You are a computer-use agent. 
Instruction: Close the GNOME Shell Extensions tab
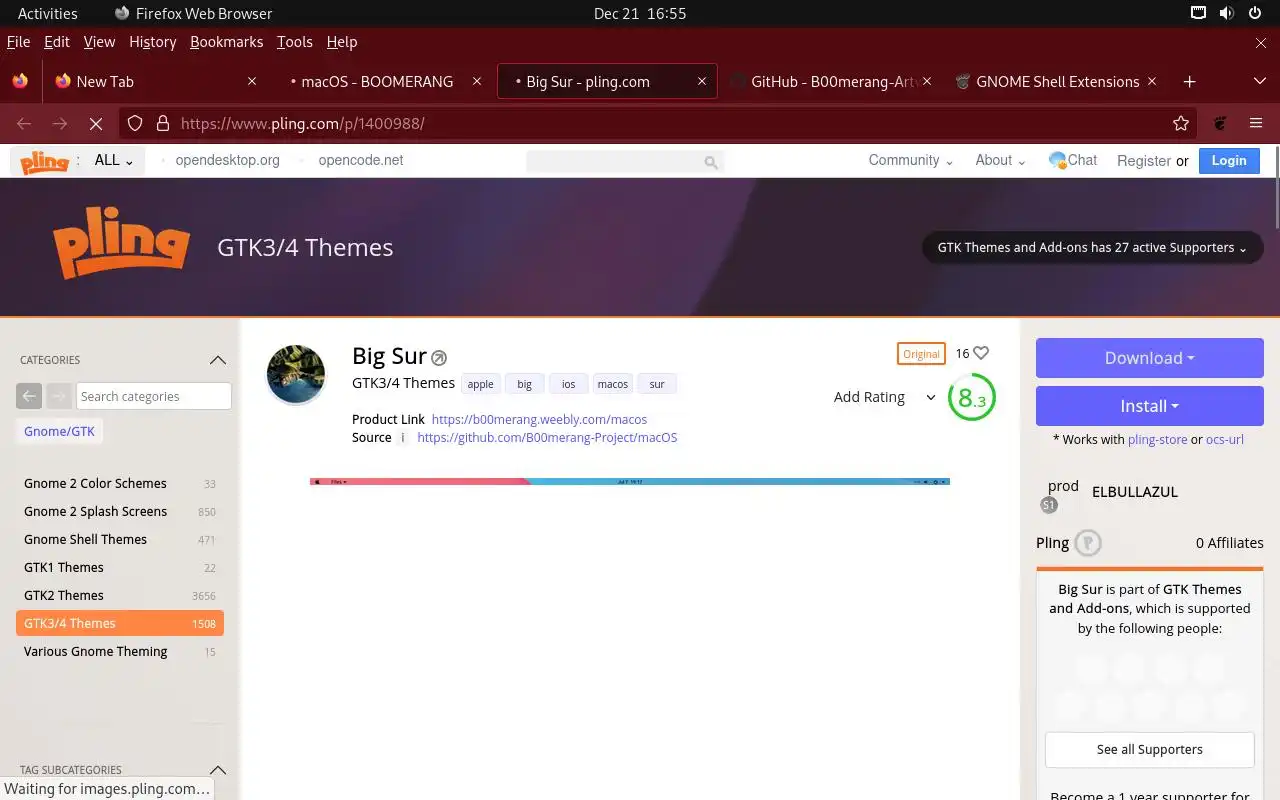coord(1152,81)
